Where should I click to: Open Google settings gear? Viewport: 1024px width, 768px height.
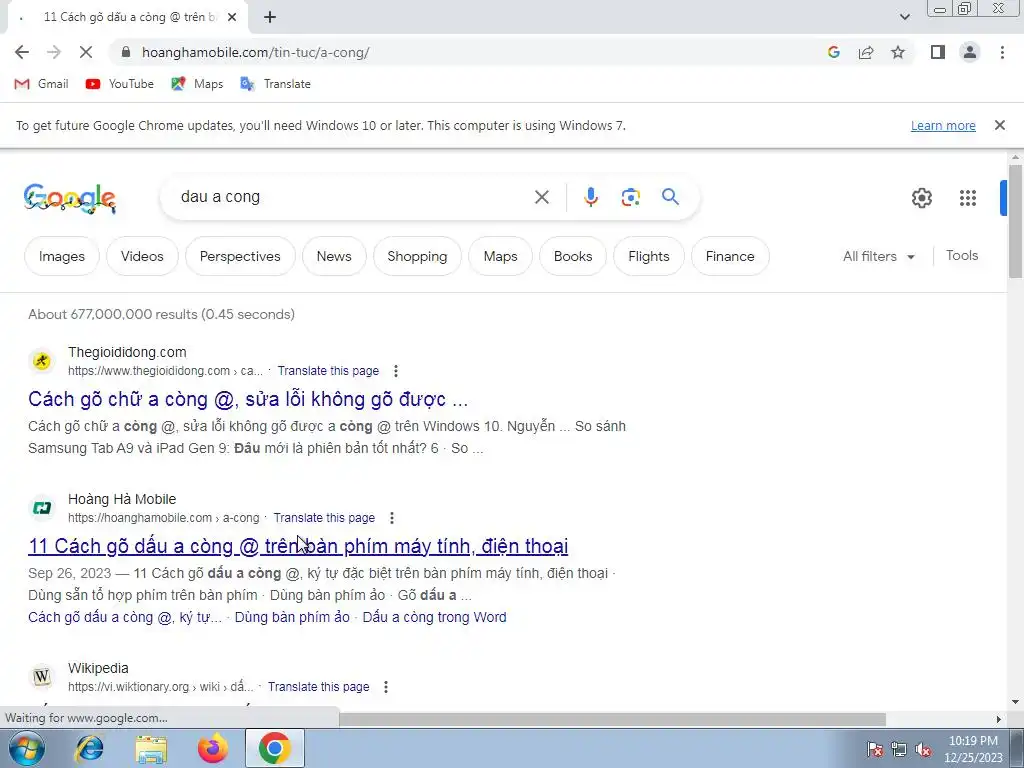click(921, 198)
